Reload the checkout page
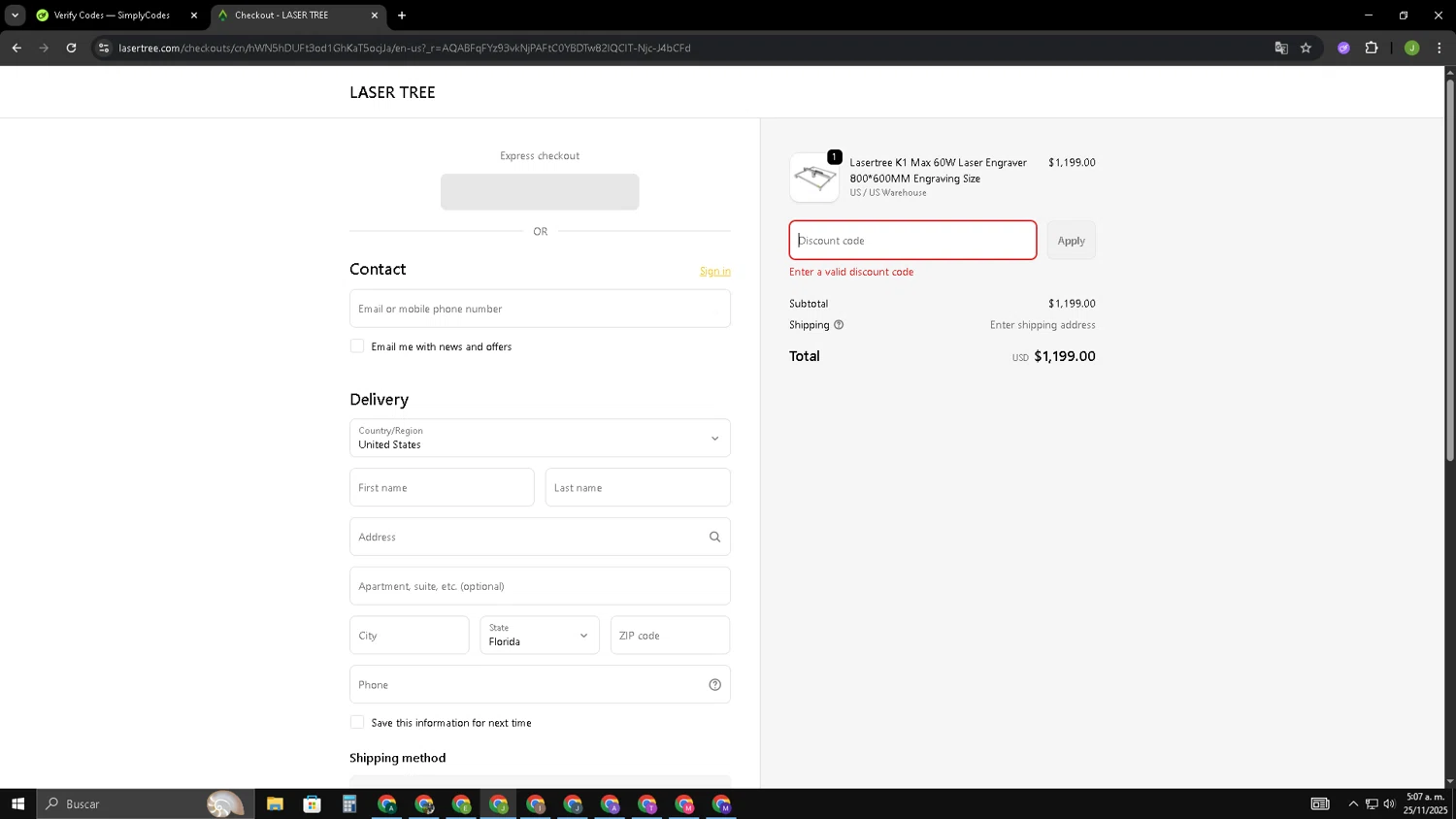1456x819 pixels. 71,48
